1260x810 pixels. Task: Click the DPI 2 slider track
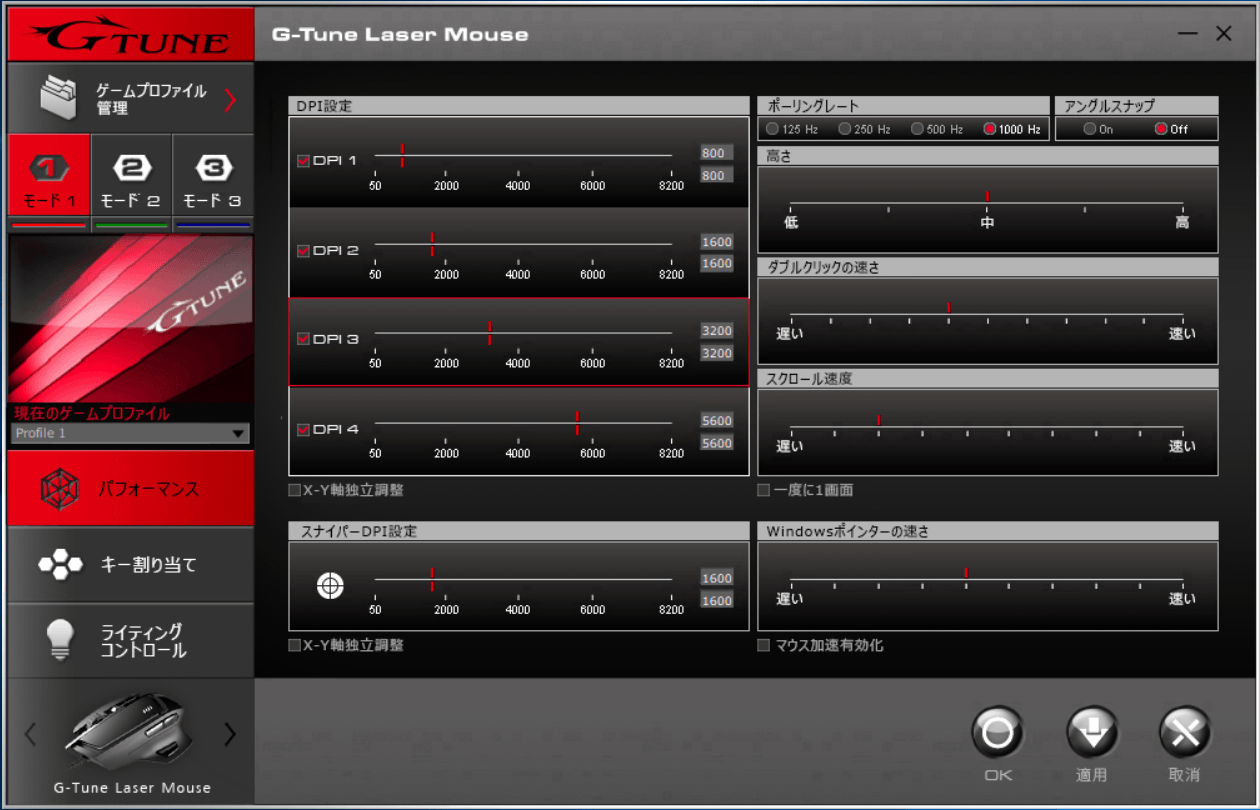pyautogui.click(x=523, y=244)
